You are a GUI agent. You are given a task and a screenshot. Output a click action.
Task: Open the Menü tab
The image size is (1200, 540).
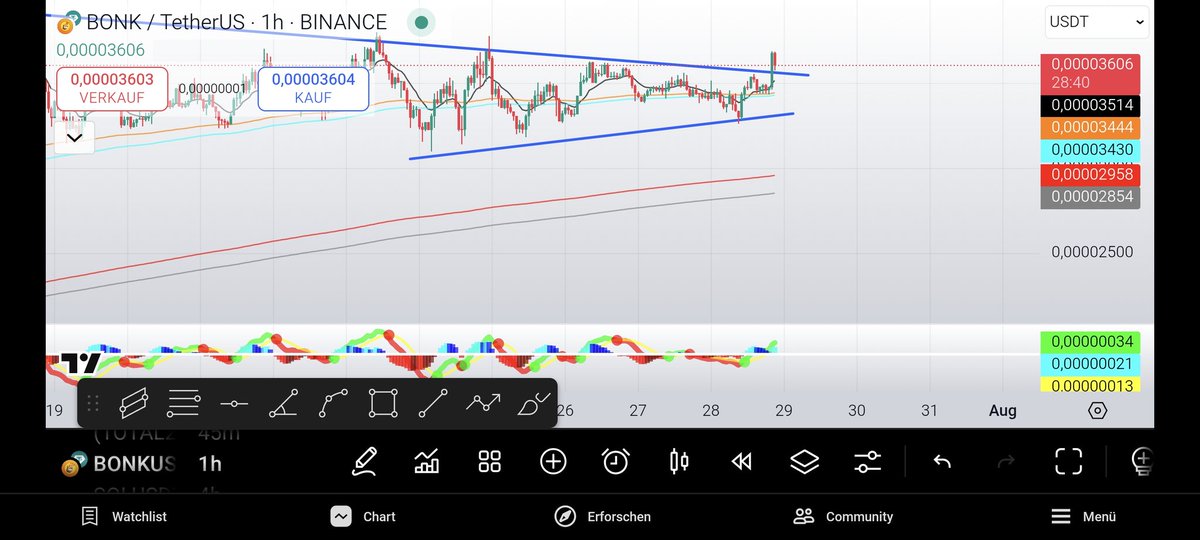[x=1083, y=516]
